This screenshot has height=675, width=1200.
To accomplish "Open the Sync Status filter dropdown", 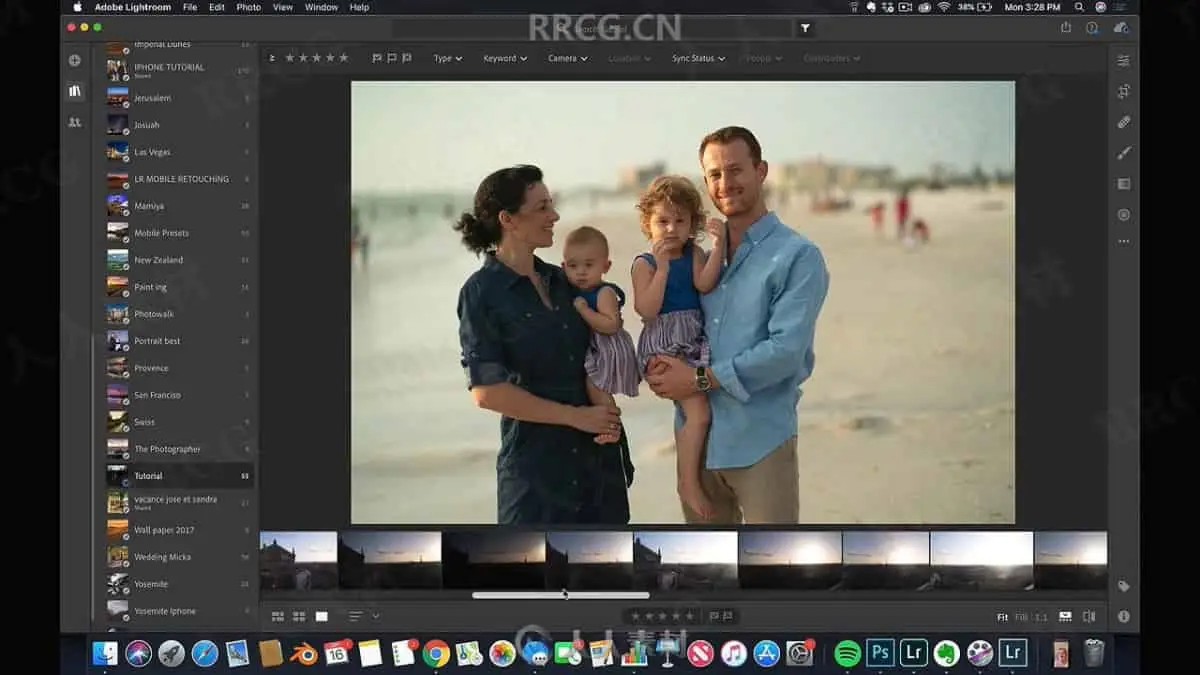I will (x=698, y=58).
